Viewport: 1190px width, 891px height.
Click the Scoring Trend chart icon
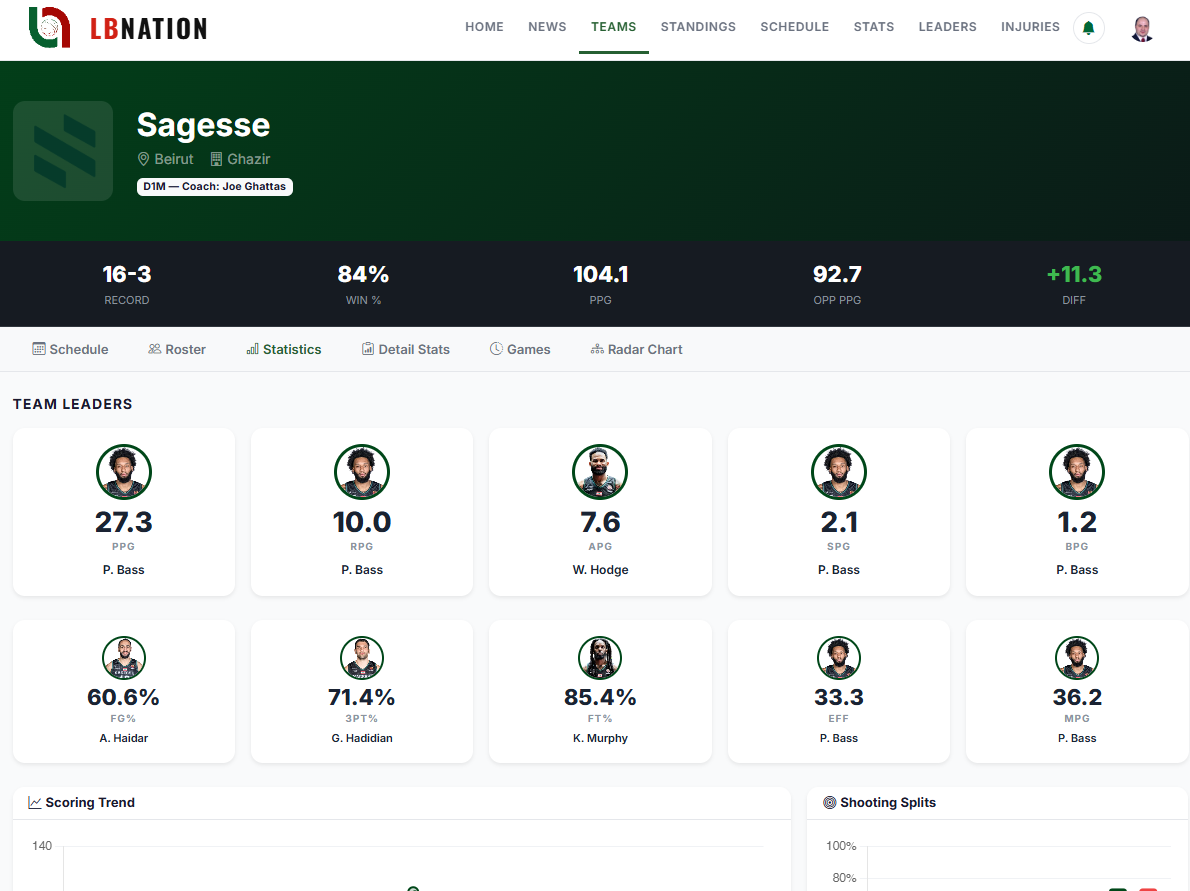click(x=35, y=802)
